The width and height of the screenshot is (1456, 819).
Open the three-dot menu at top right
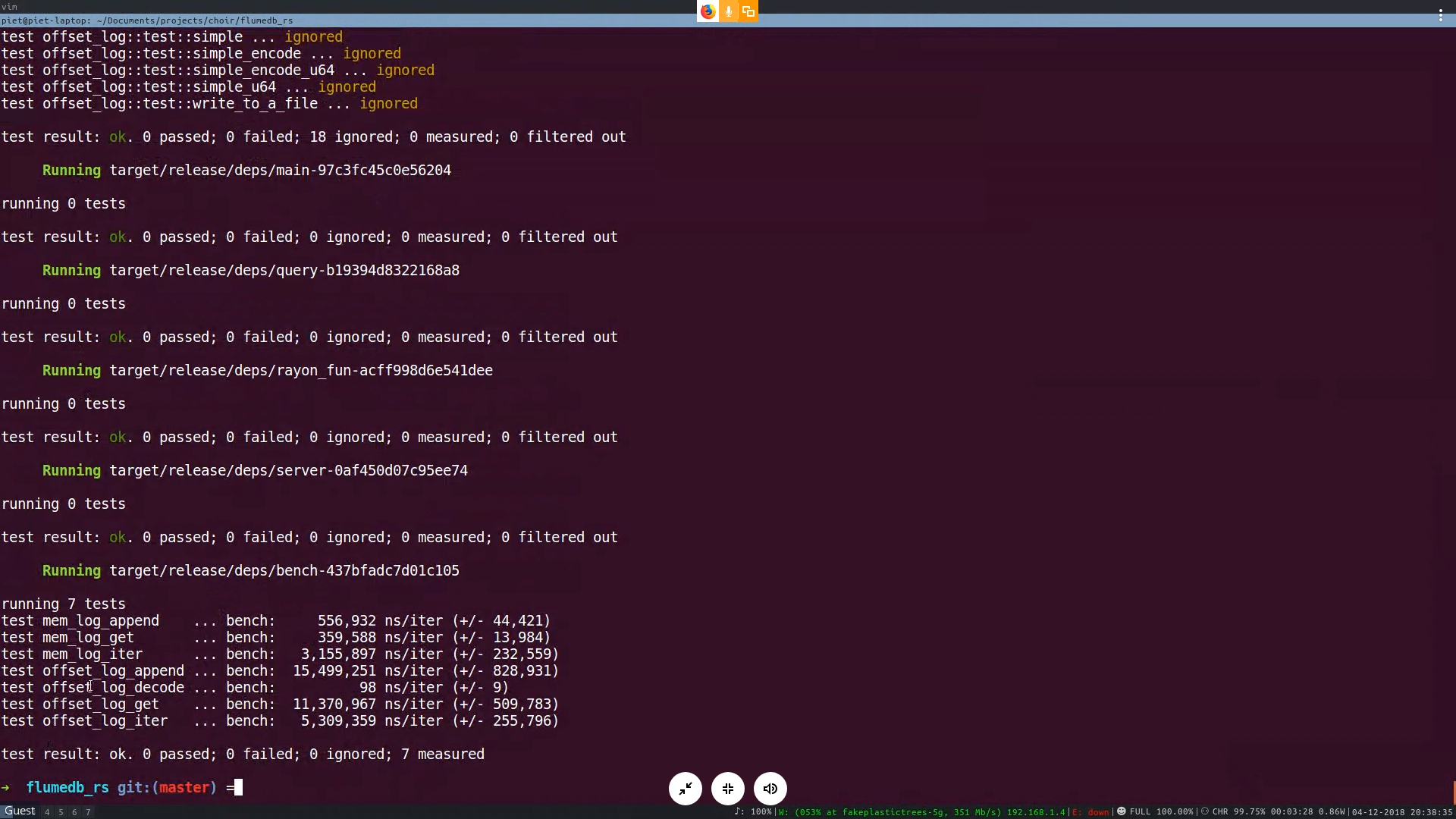(1441, 14)
